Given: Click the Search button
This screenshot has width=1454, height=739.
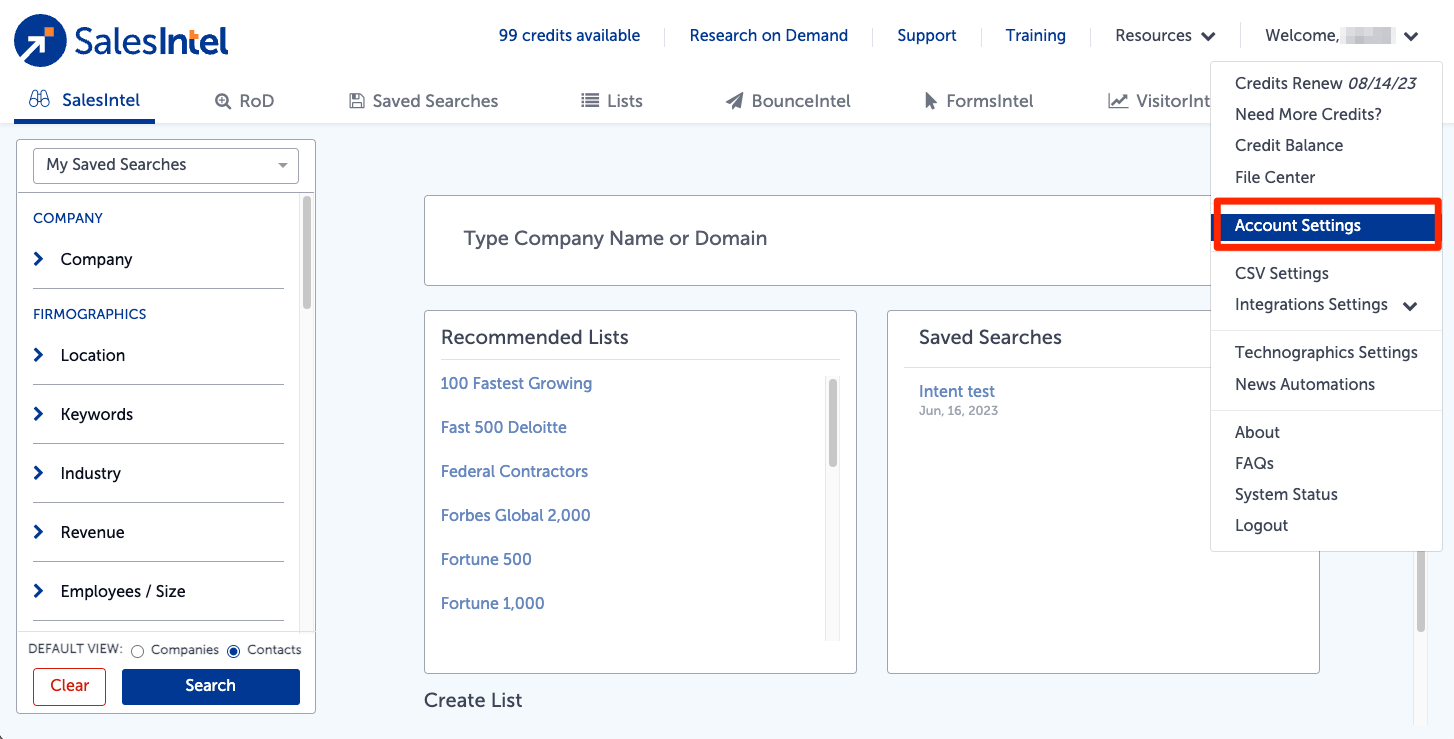Looking at the screenshot, I should (x=211, y=686).
